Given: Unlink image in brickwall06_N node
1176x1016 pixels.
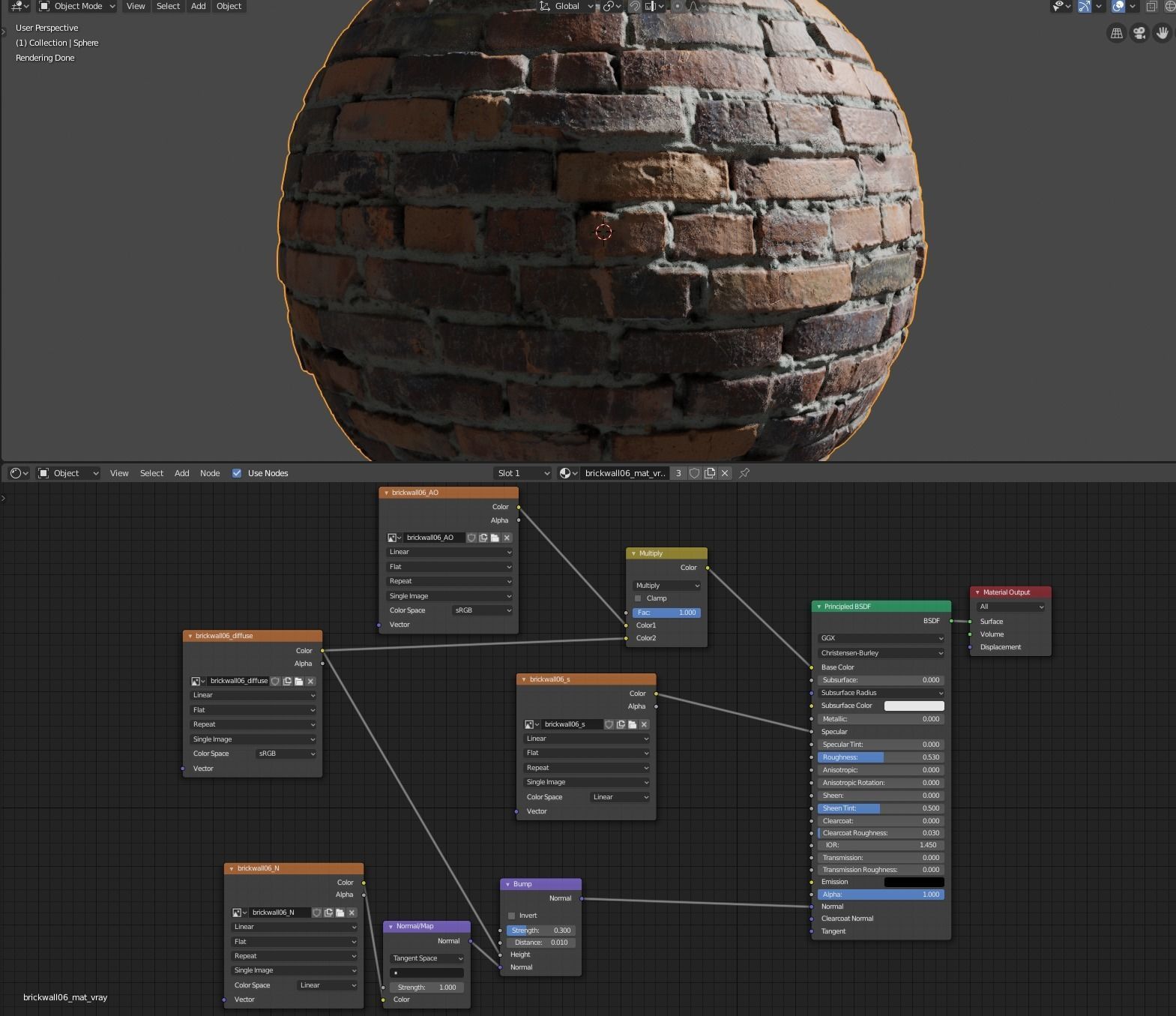Looking at the screenshot, I should tap(352, 913).
